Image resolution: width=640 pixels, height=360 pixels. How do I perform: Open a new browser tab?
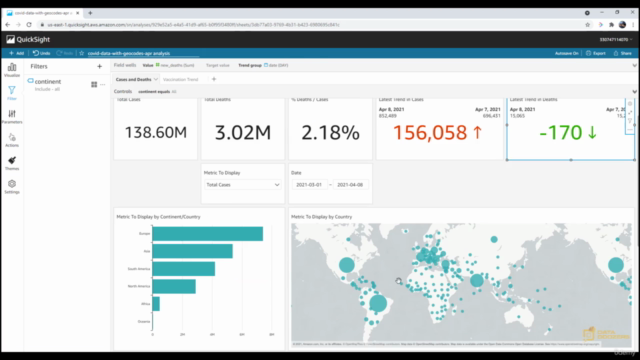[x=90, y=13]
